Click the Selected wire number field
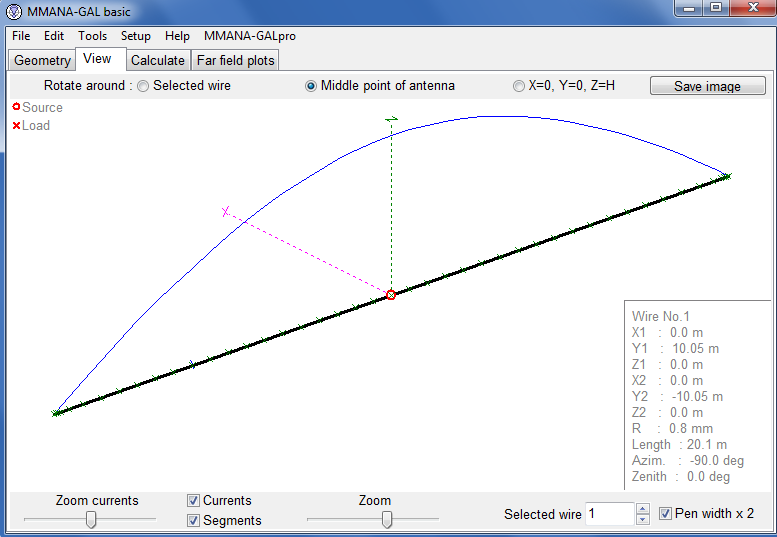The image size is (777, 537). coord(610,514)
